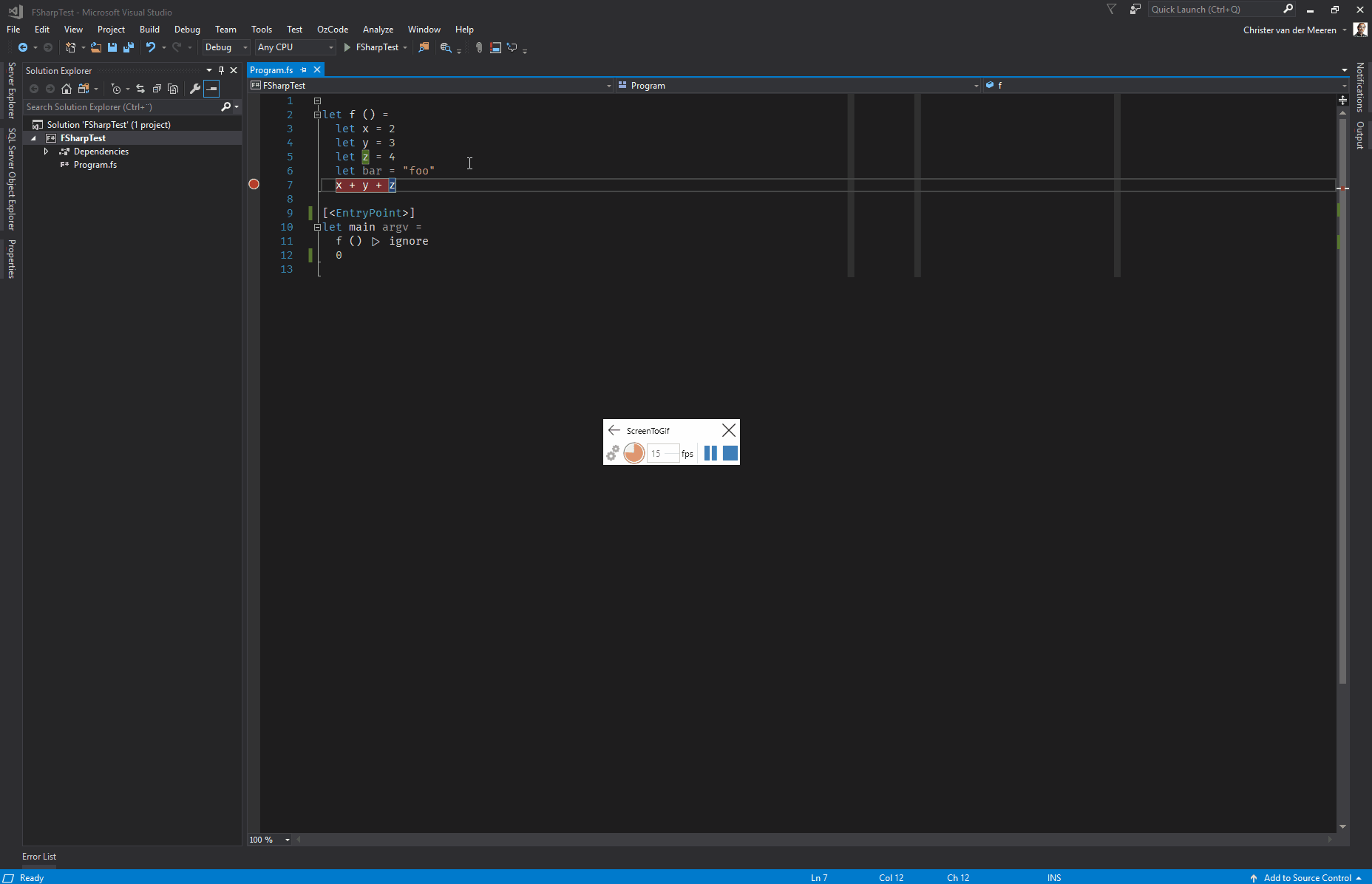Viewport: 1372px width, 884px height.
Task: Start debugging FSharpTest with the green play icon
Action: pyautogui.click(x=347, y=47)
